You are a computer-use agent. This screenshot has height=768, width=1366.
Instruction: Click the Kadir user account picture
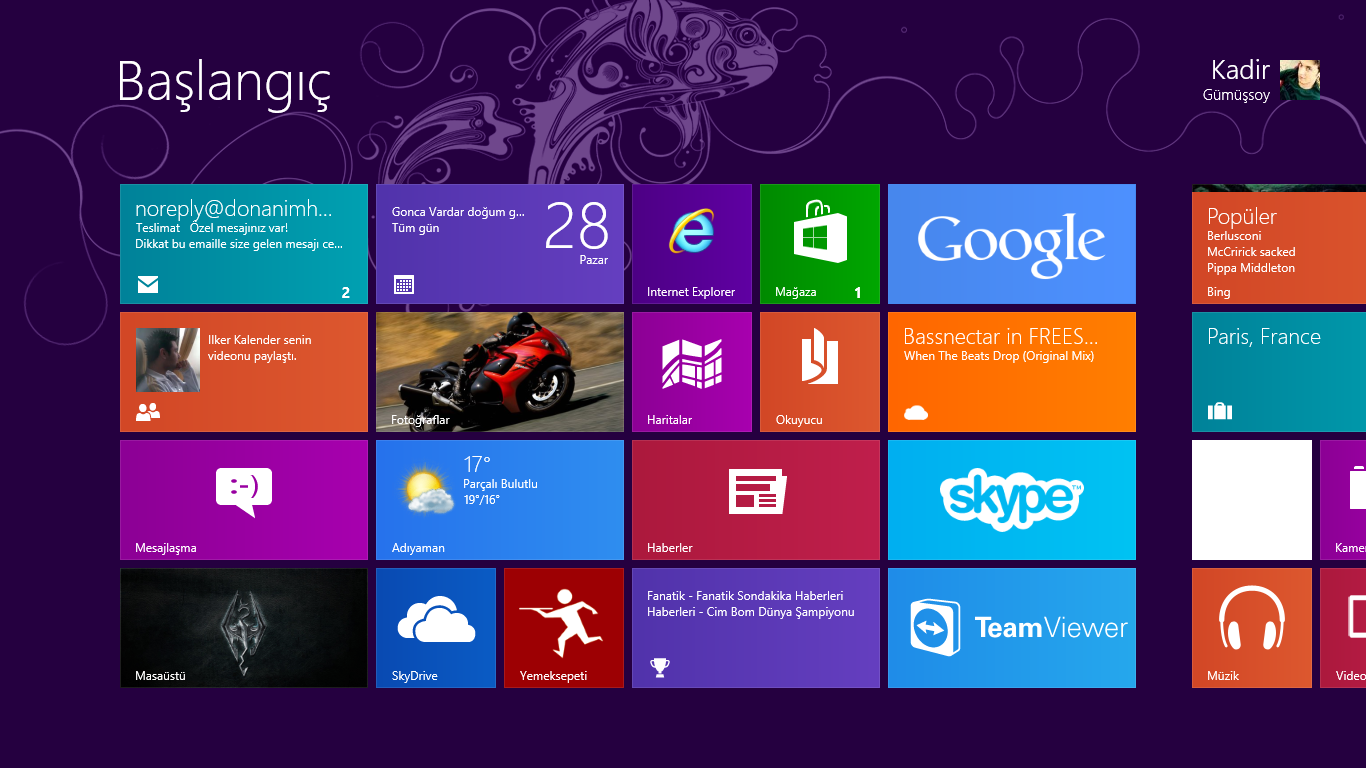pyautogui.click(x=1300, y=80)
